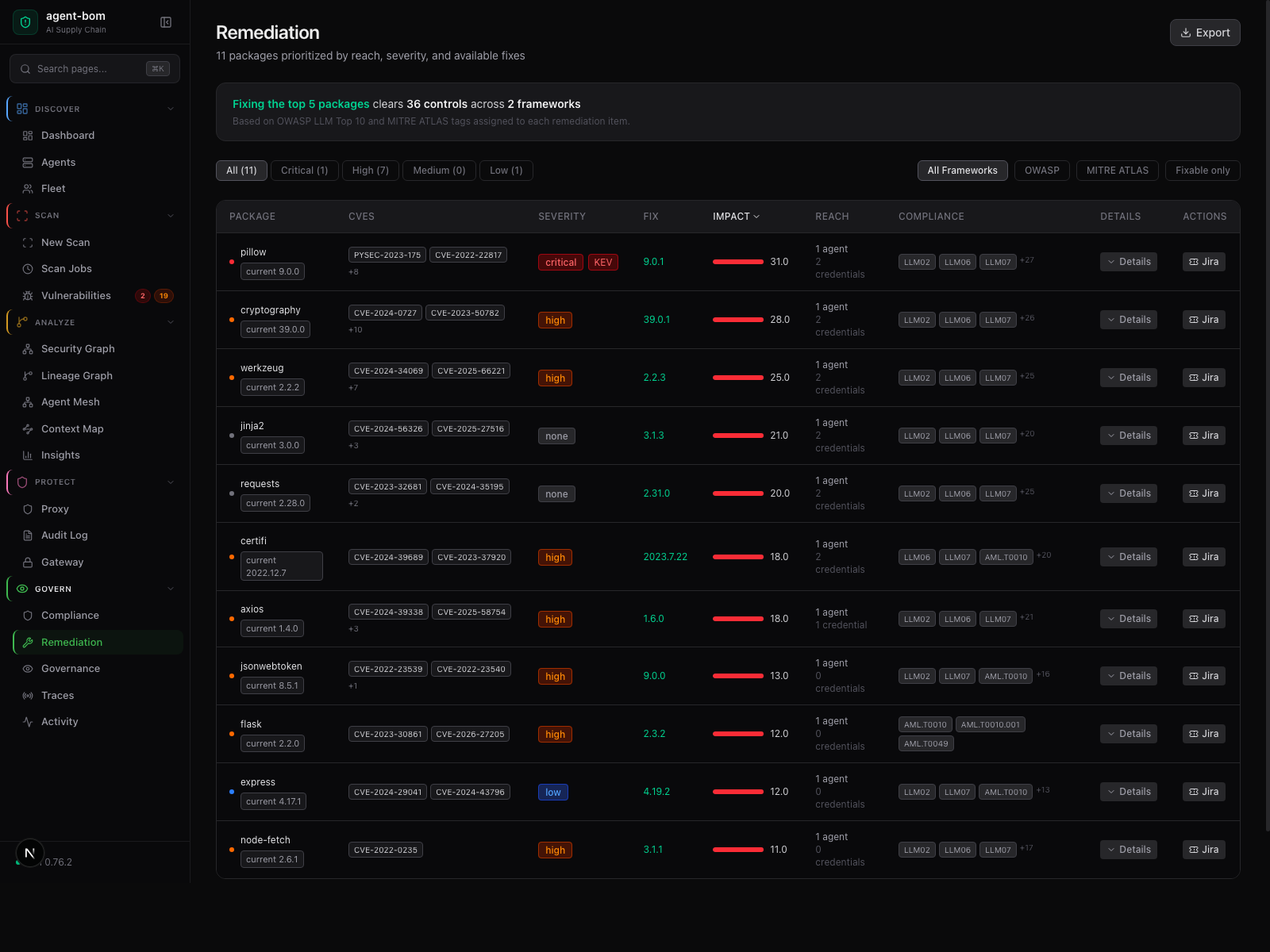The image size is (1270, 952).
Task: Select the OWASP framework filter
Action: 1041,171
